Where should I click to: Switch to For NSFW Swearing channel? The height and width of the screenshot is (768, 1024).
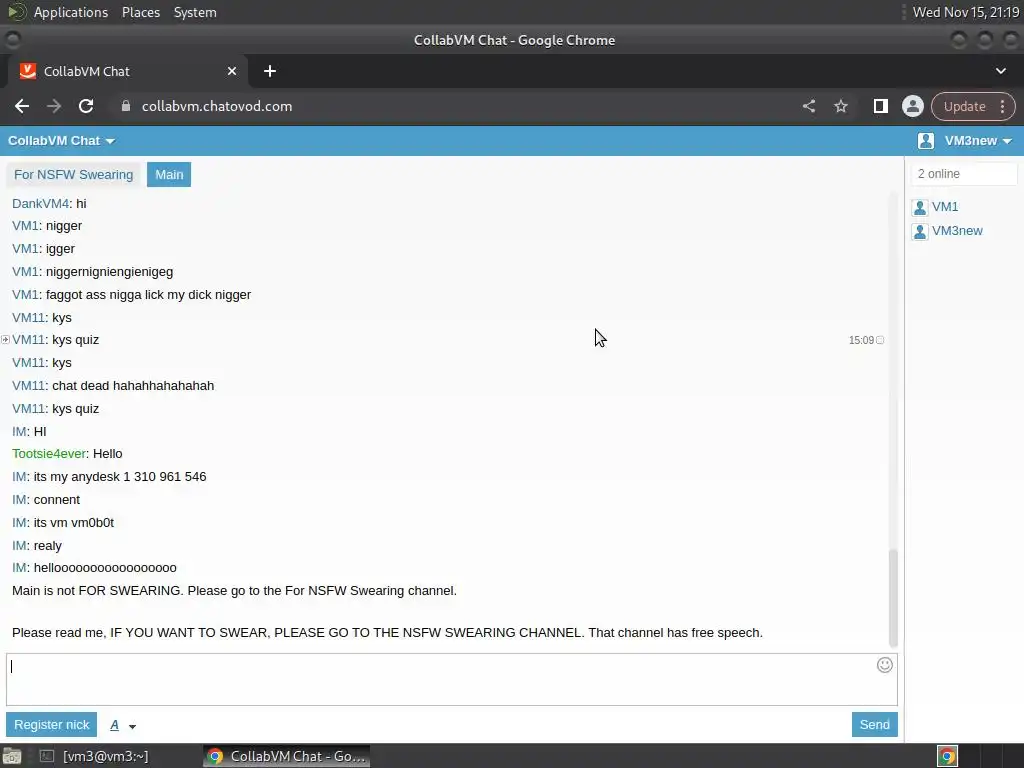point(73,174)
